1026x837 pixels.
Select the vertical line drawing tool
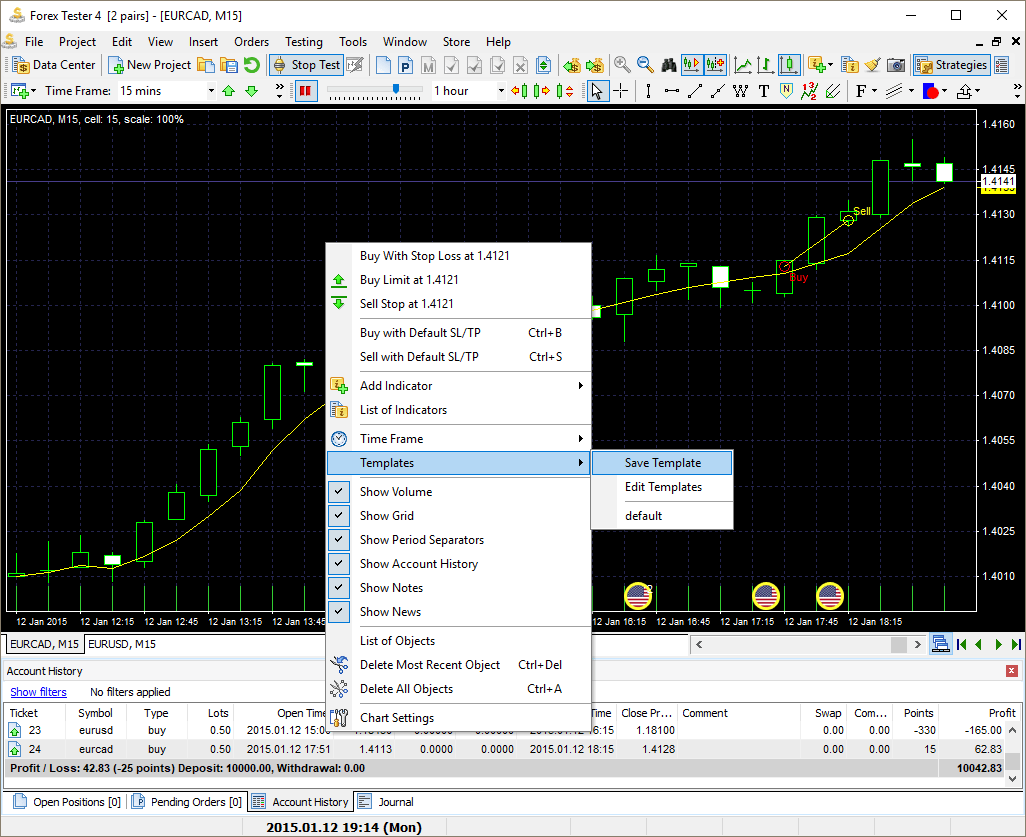(x=648, y=91)
